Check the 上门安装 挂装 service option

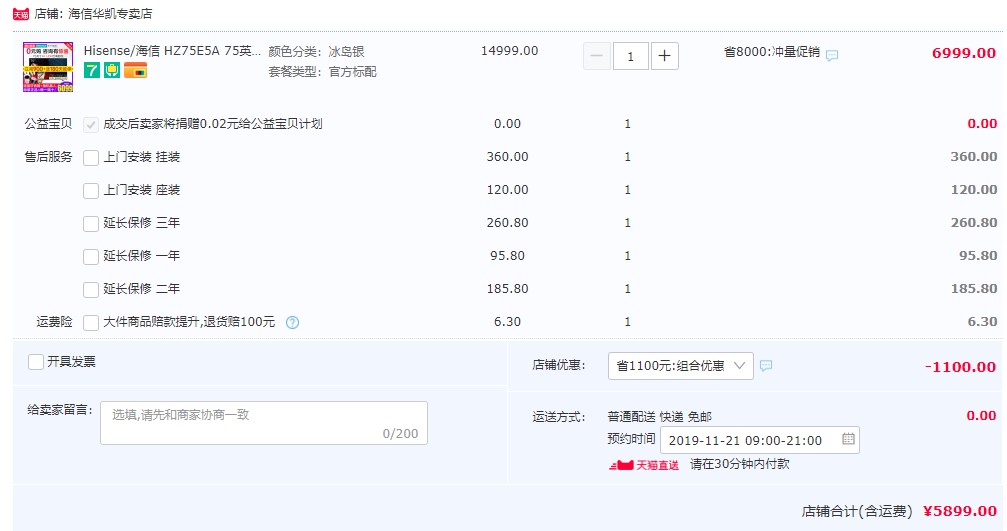91,157
